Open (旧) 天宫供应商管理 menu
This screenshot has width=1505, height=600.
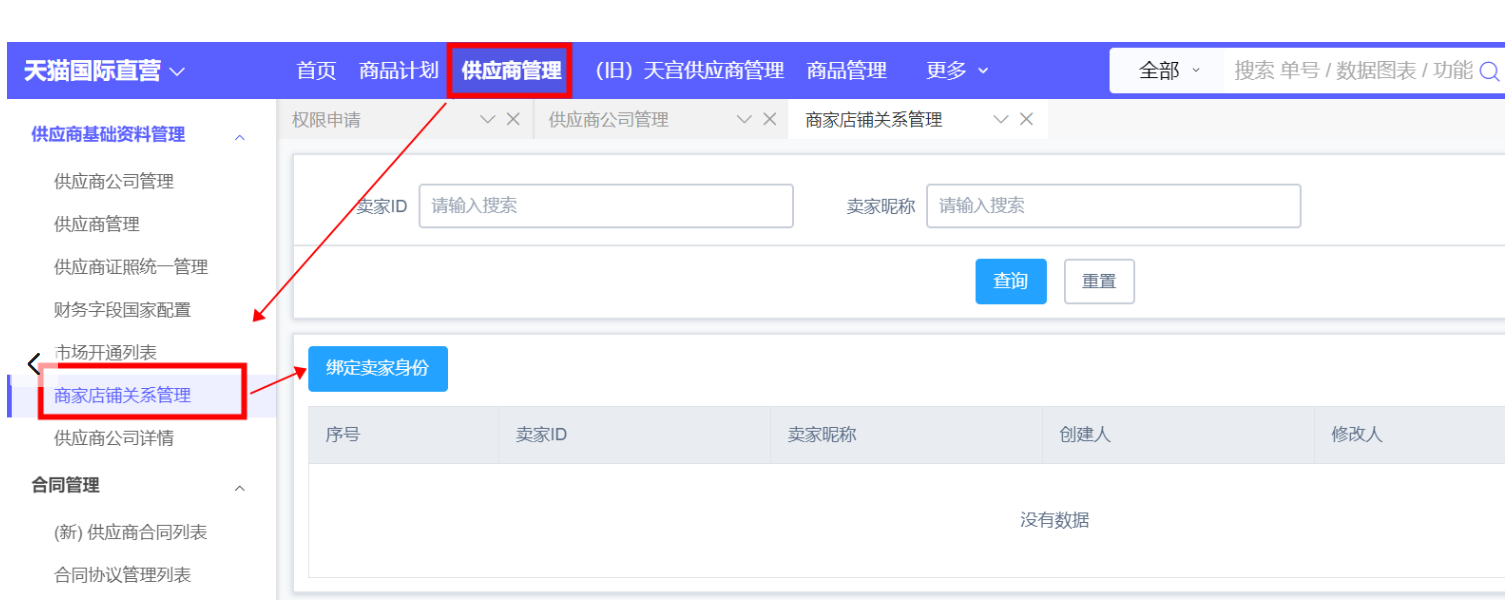point(689,70)
